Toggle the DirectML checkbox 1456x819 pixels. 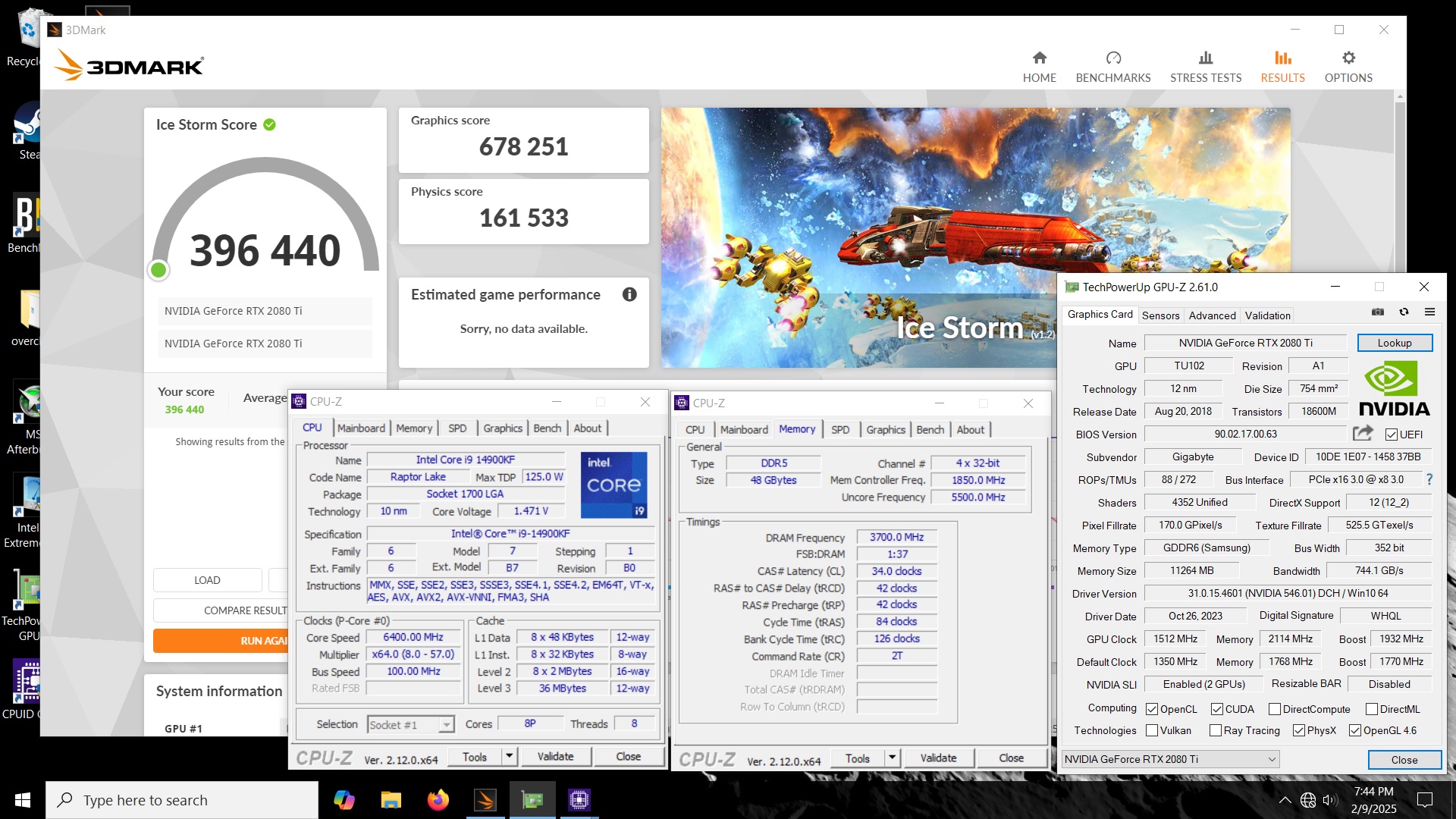pos(1372,709)
